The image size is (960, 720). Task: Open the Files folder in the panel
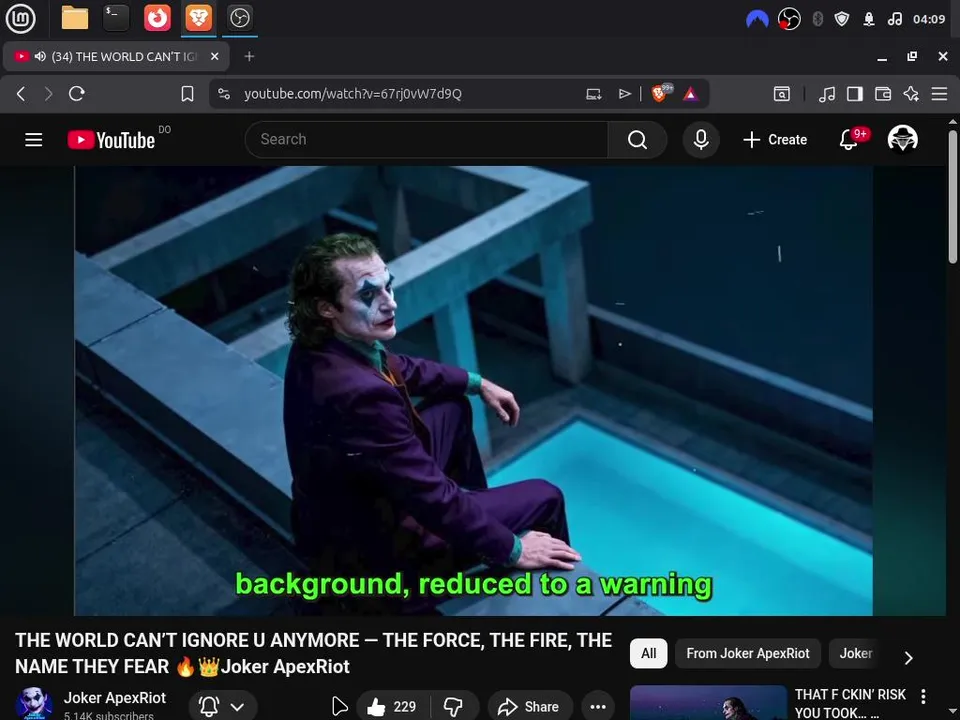pyautogui.click(x=75, y=18)
